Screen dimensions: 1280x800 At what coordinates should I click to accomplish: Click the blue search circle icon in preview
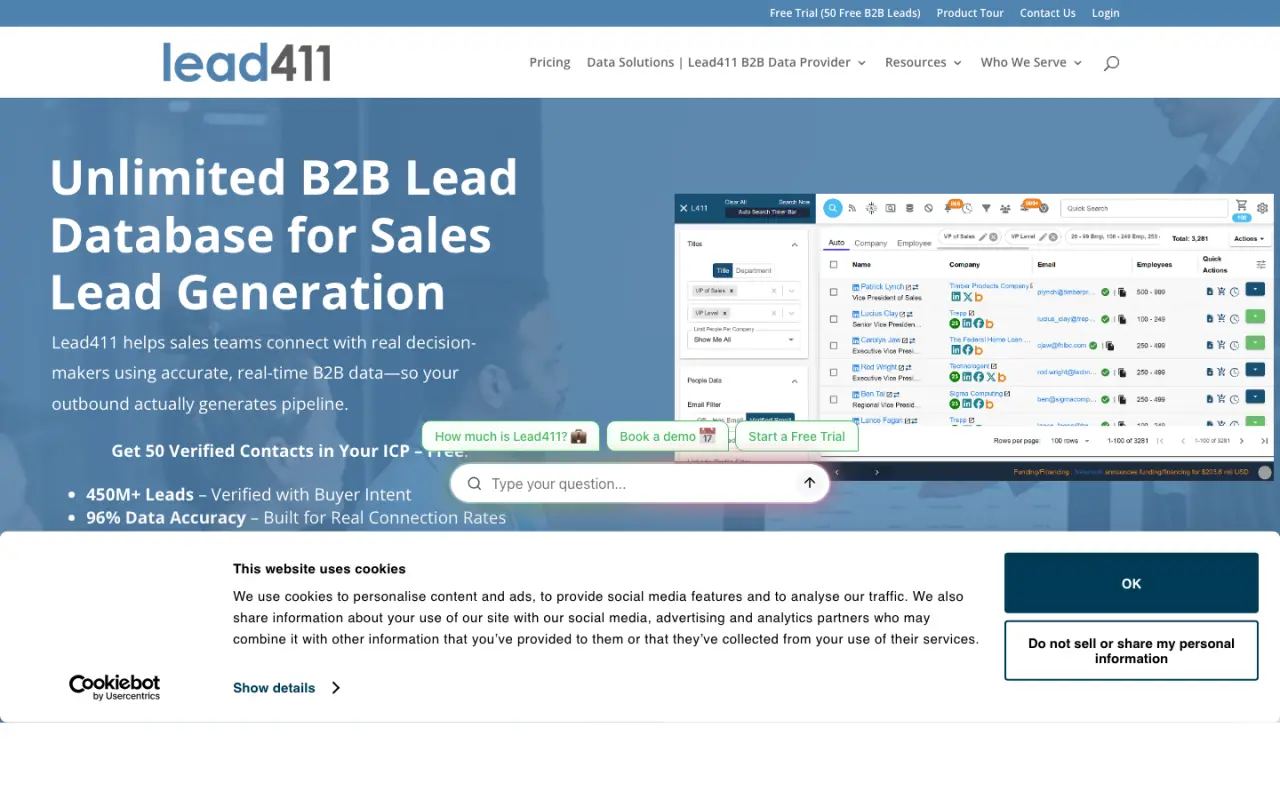833,208
